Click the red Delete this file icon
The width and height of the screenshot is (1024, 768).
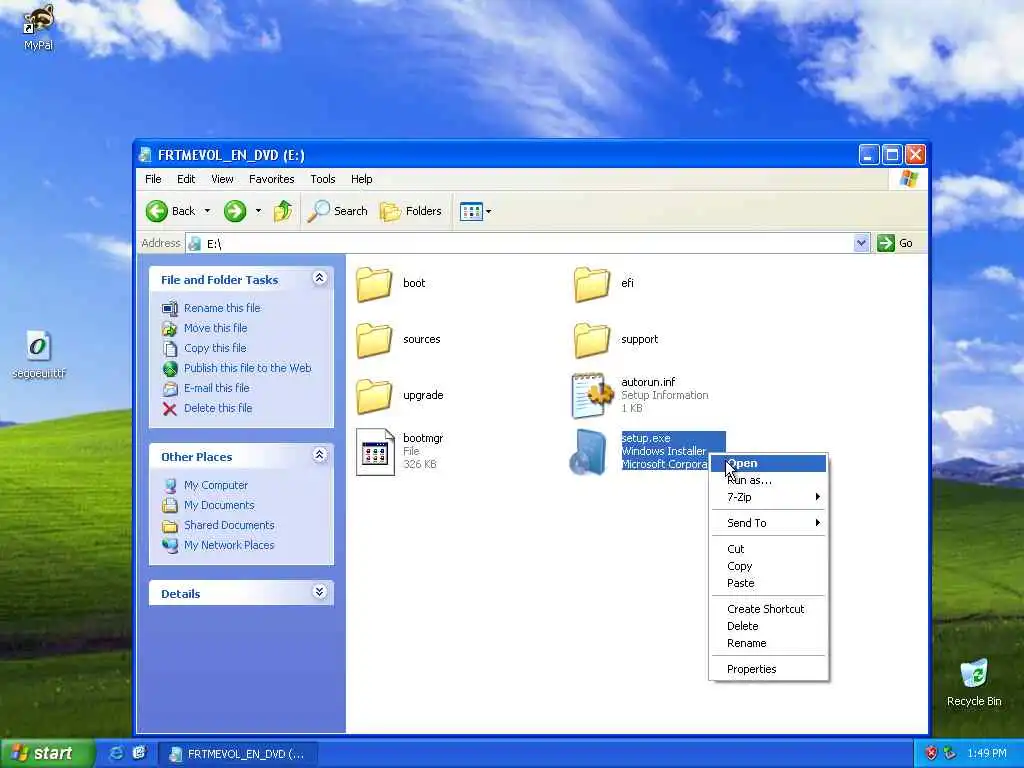point(170,409)
